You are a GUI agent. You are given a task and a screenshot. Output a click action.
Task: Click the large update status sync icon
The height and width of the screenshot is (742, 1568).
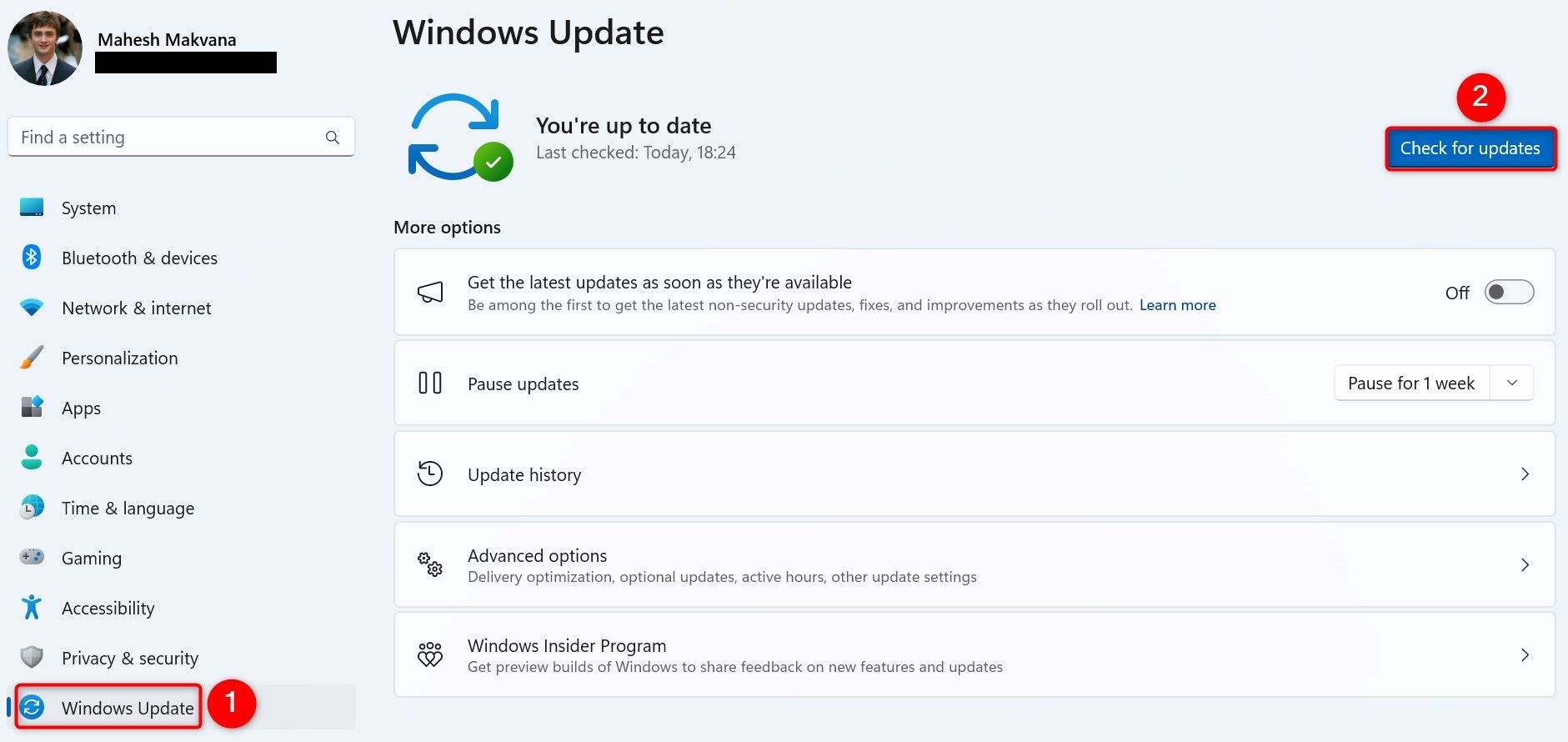click(x=460, y=138)
